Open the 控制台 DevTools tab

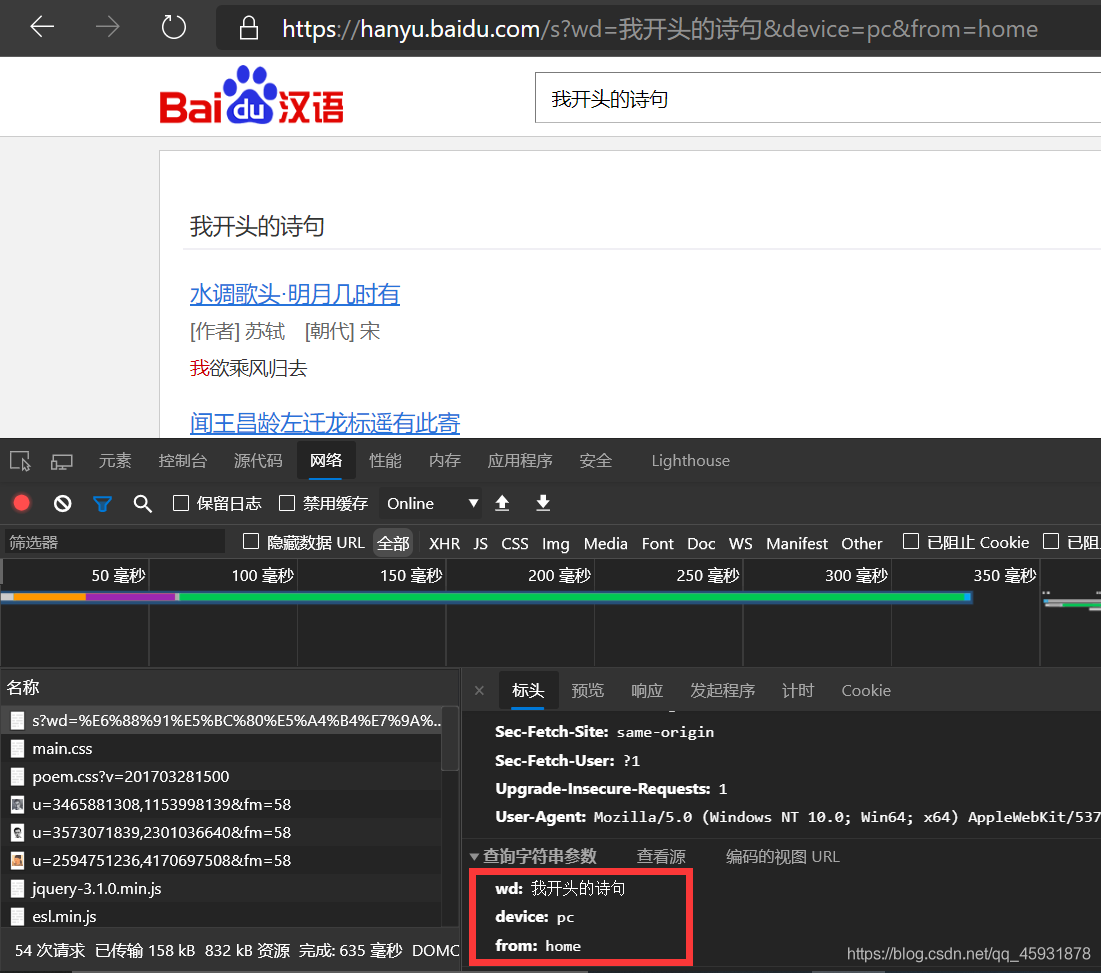(x=183, y=461)
